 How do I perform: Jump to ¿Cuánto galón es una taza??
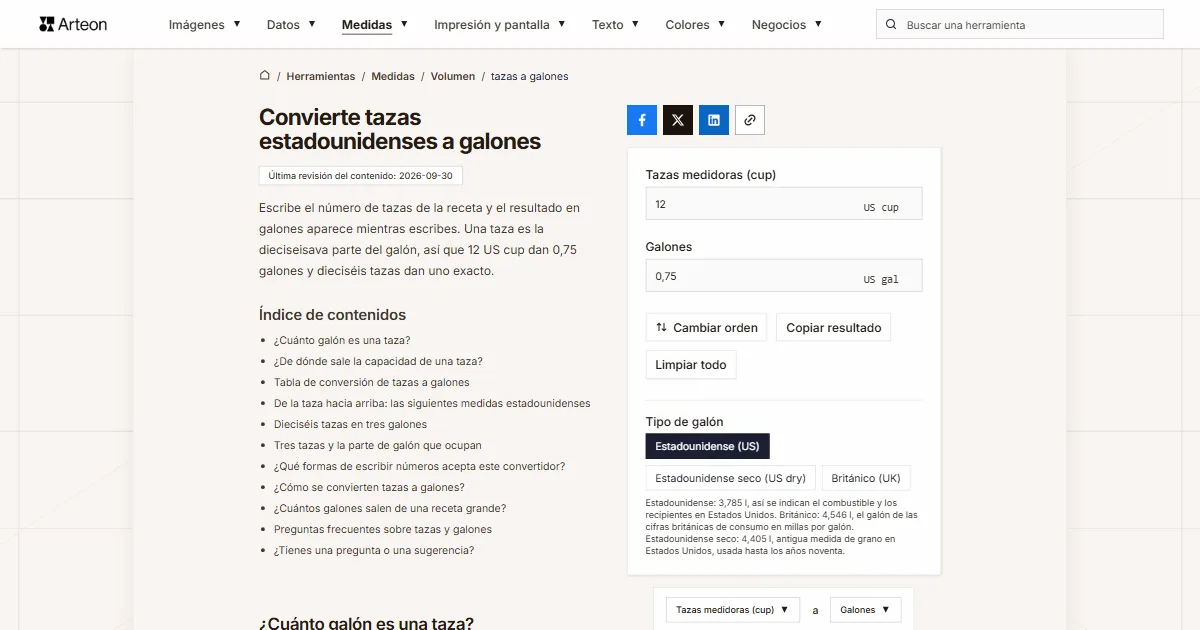click(342, 340)
